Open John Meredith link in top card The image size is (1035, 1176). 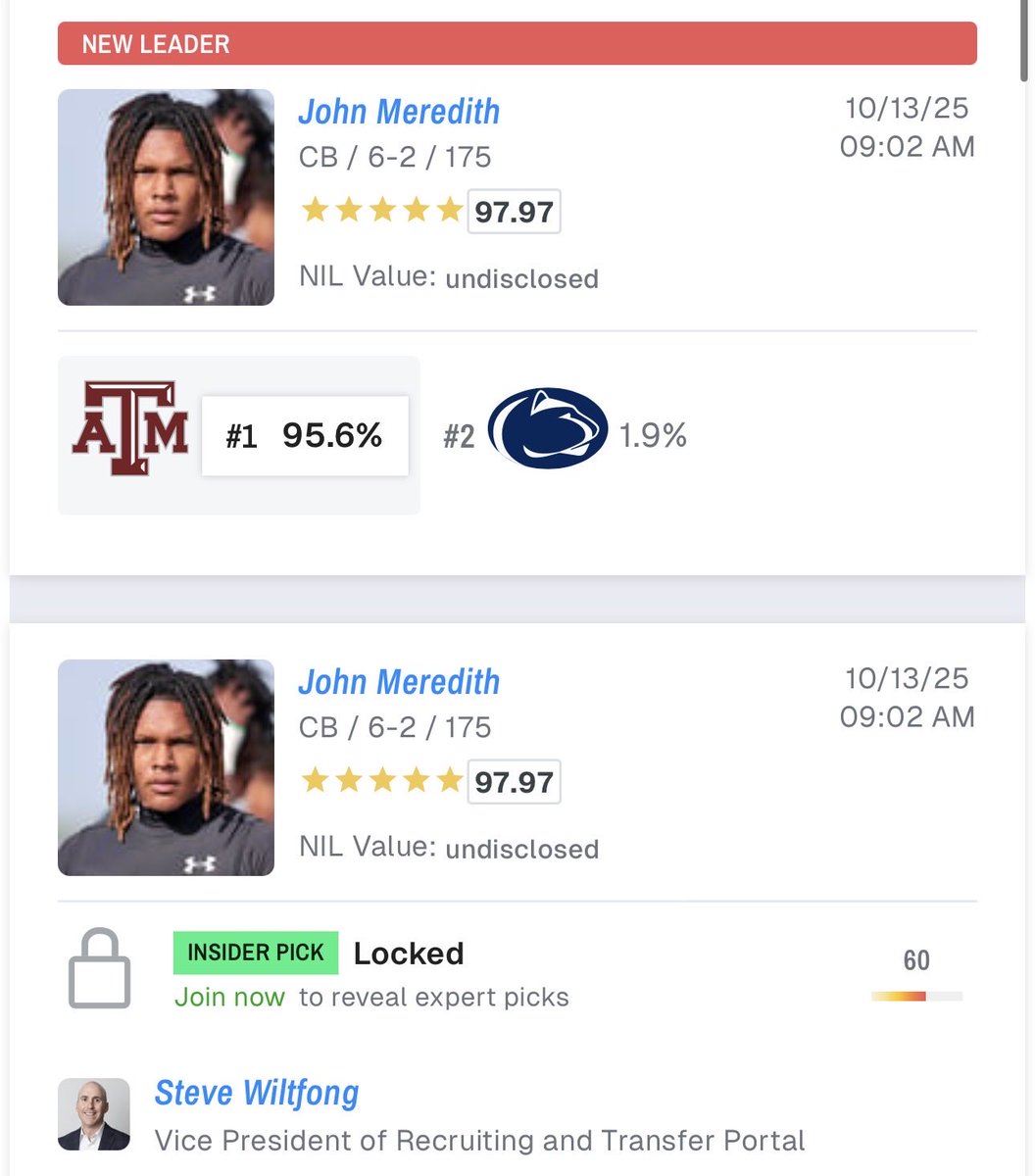[399, 112]
